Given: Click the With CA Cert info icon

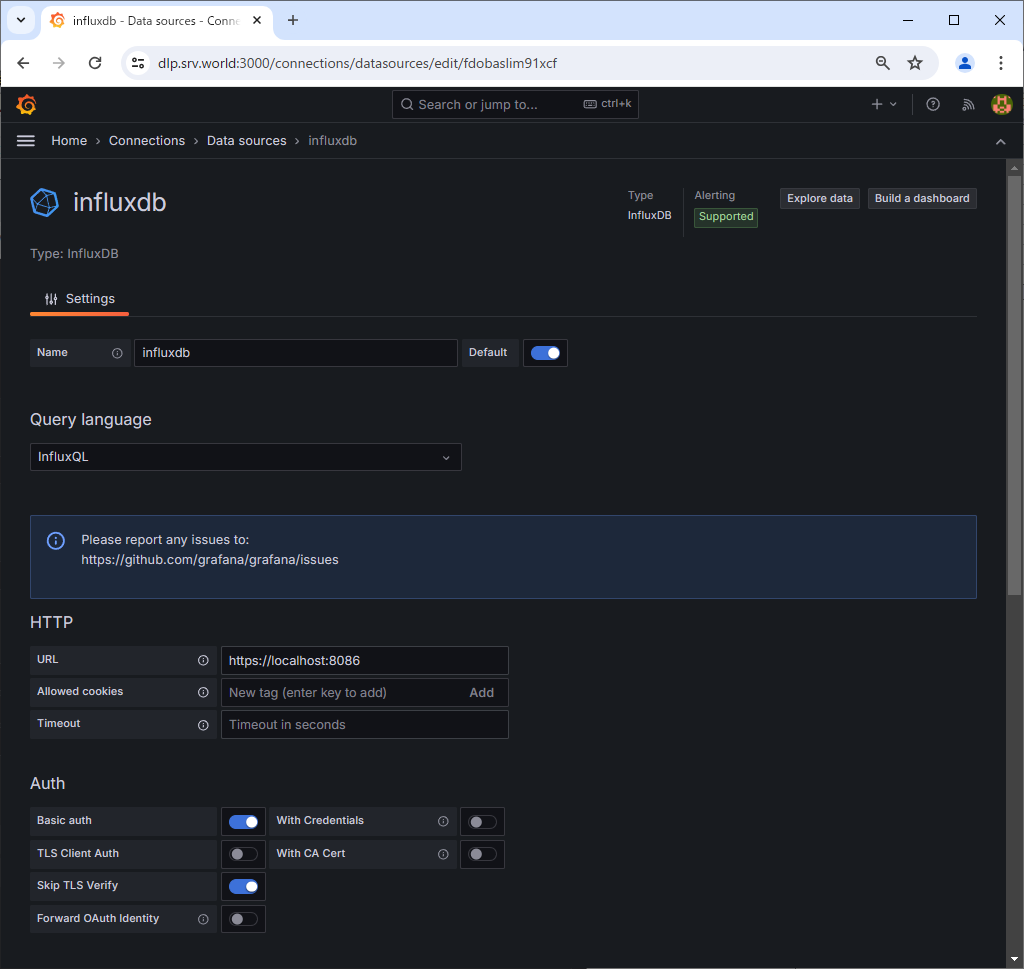Looking at the screenshot, I should [443, 854].
